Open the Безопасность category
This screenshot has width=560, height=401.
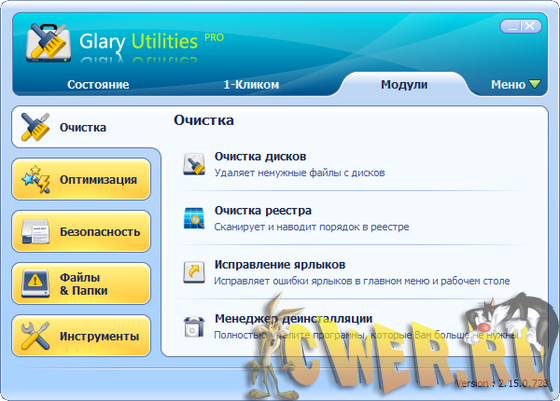[81, 231]
